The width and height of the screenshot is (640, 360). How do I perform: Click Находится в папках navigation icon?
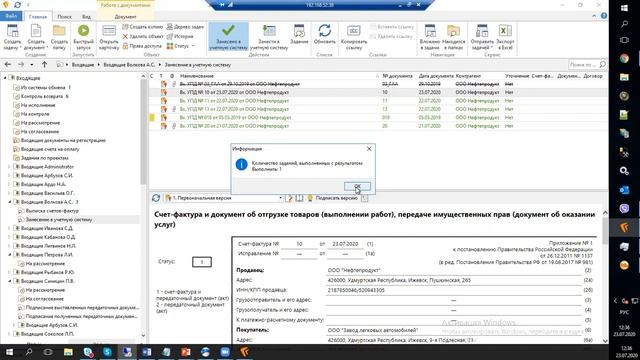point(453,37)
